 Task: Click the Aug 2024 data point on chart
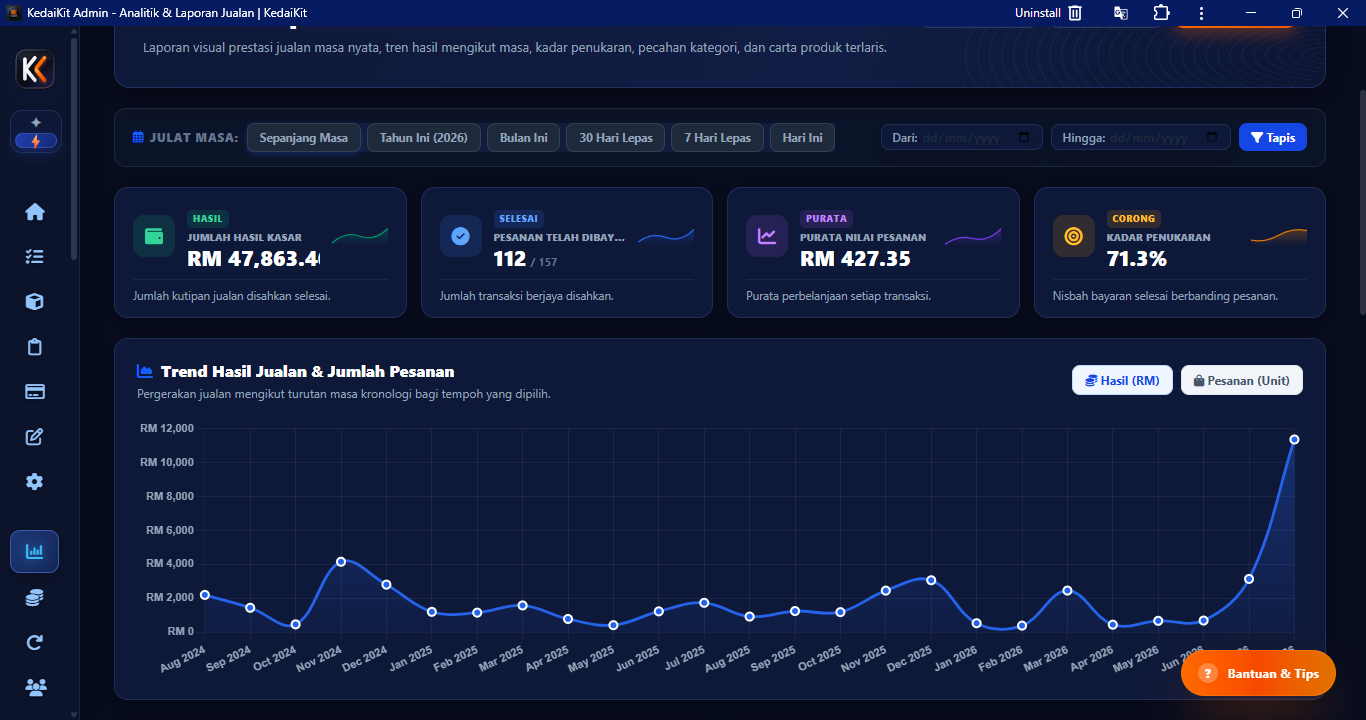205,595
